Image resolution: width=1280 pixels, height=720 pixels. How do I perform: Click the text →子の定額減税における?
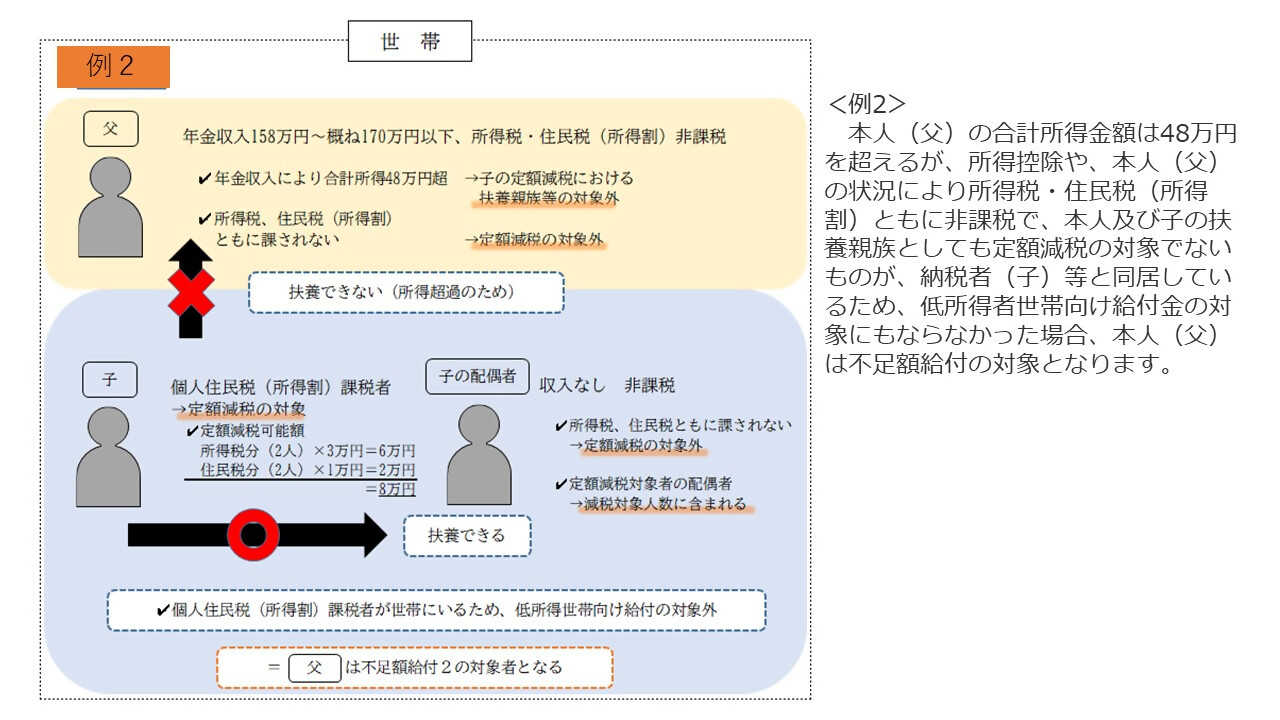[x=549, y=178]
